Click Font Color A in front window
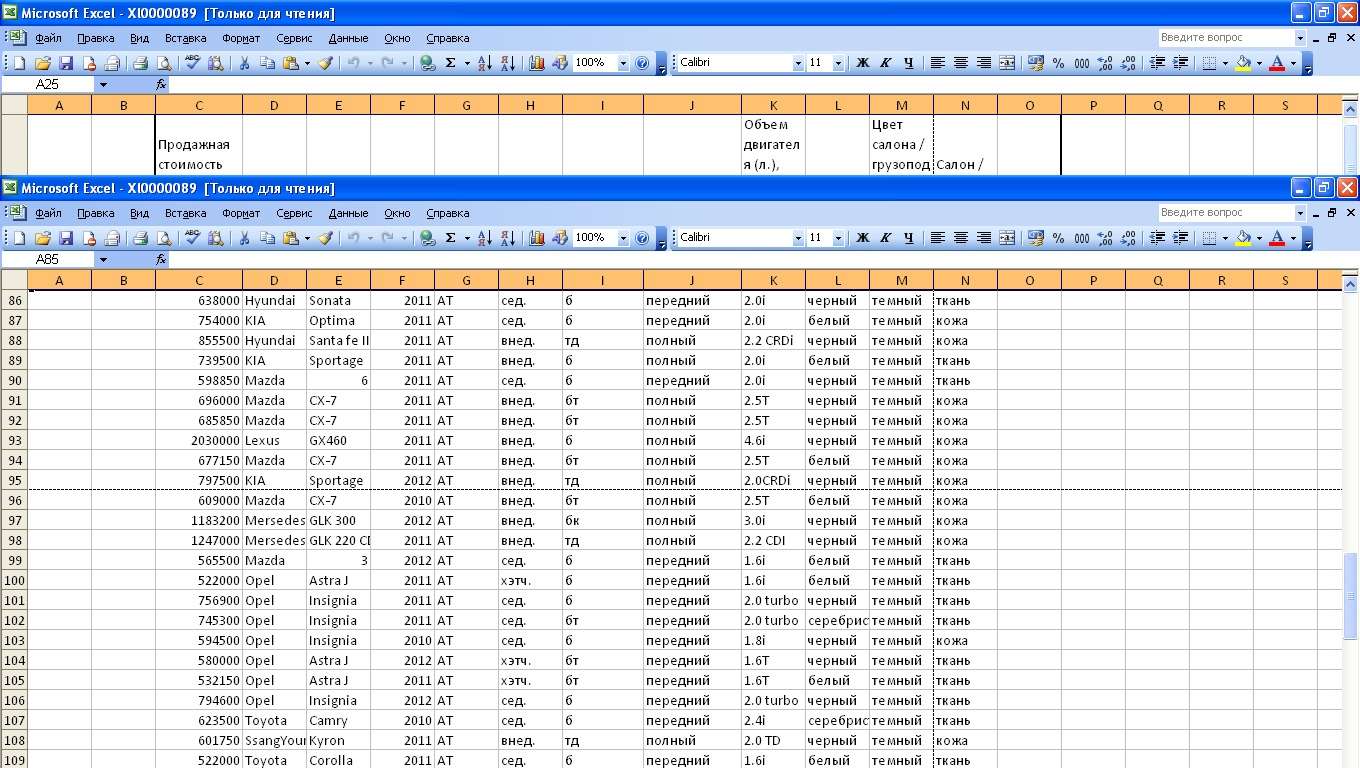The height and width of the screenshot is (768, 1360). [x=1277, y=238]
